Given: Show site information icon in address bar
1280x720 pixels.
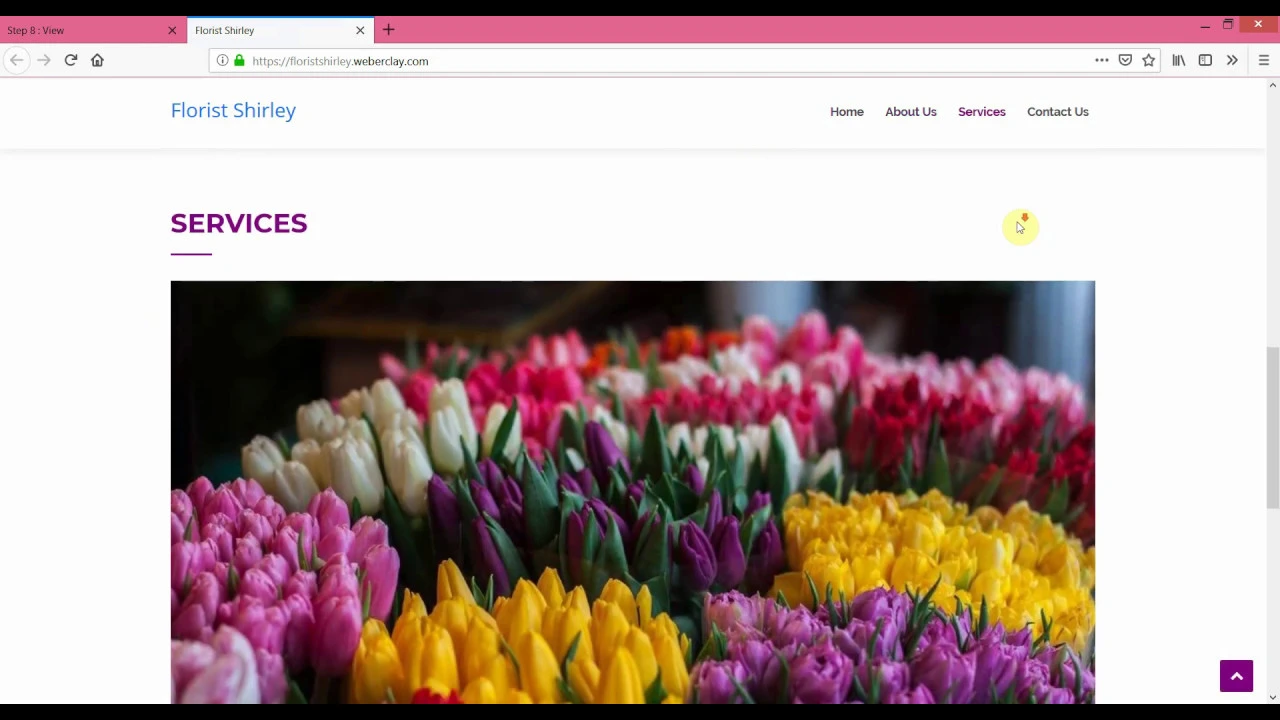Looking at the screenshot, I should point(222,61).
